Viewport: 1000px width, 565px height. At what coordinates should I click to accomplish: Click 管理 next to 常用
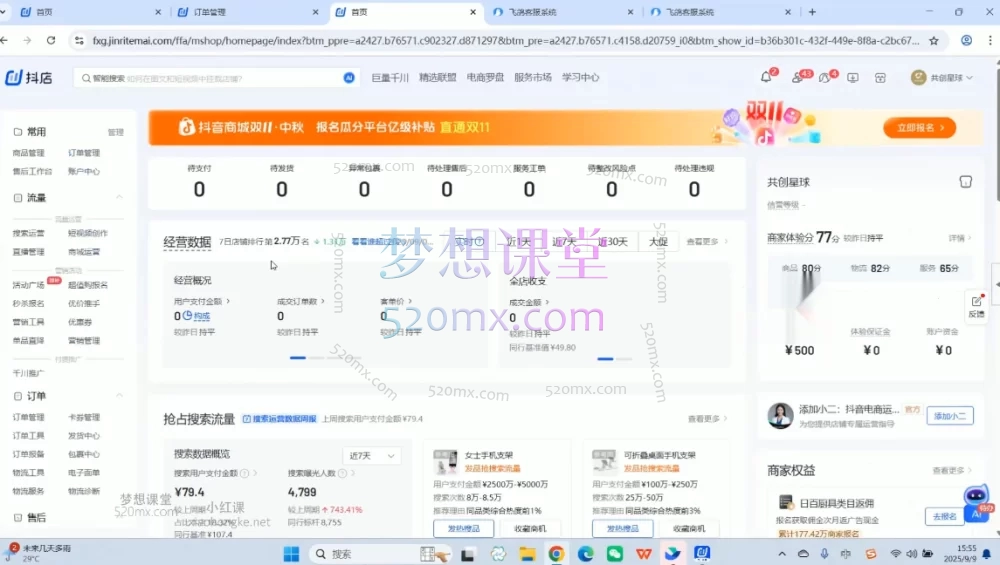(x=115, y=132)
